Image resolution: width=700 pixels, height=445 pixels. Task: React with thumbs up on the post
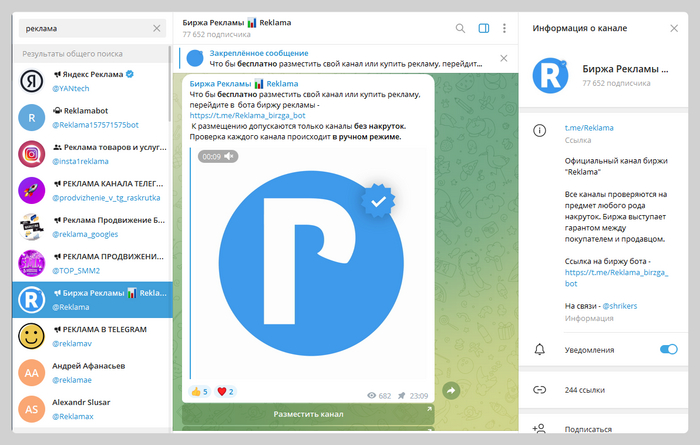[x=200, y=391]
